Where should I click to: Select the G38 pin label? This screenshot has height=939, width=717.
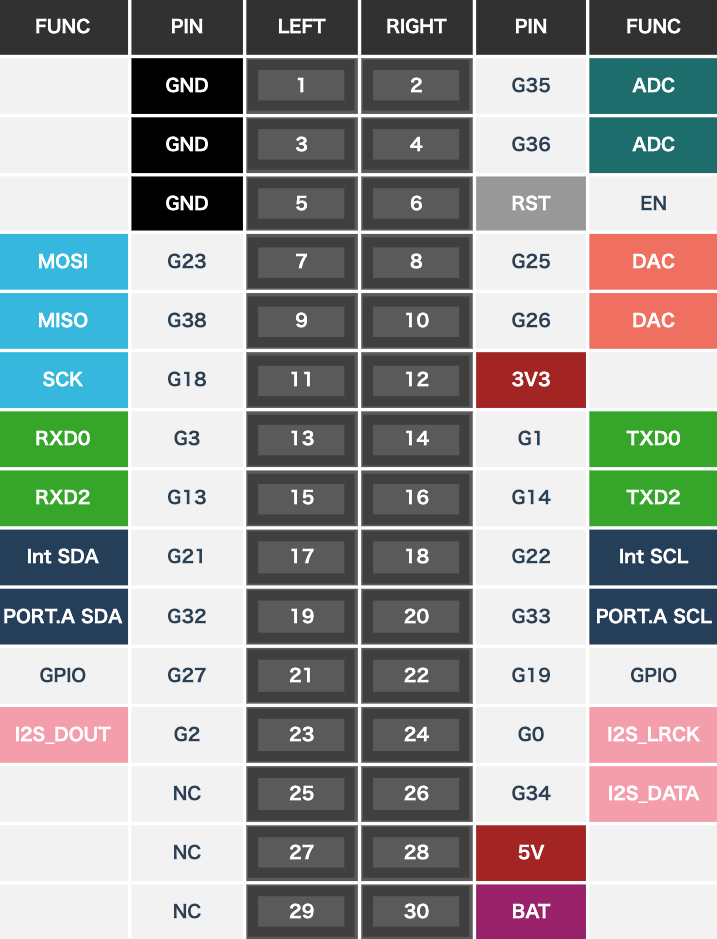(186, 321)
